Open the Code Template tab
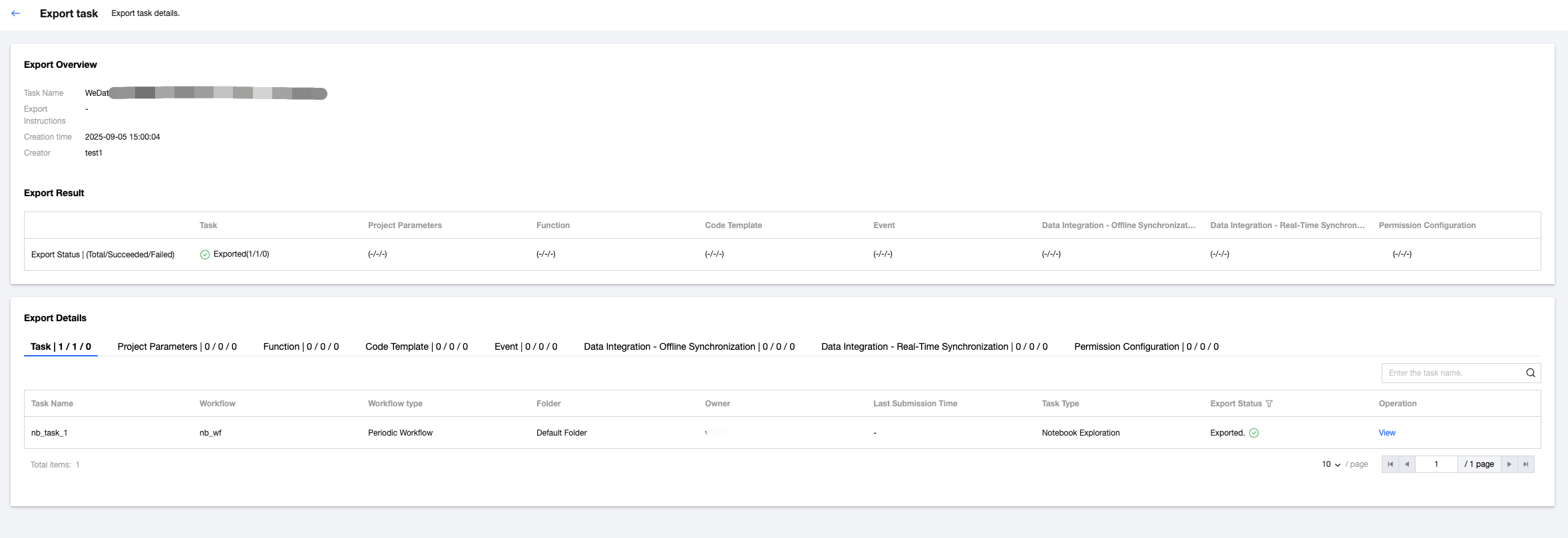1568x538 pixels. [417, 346]
